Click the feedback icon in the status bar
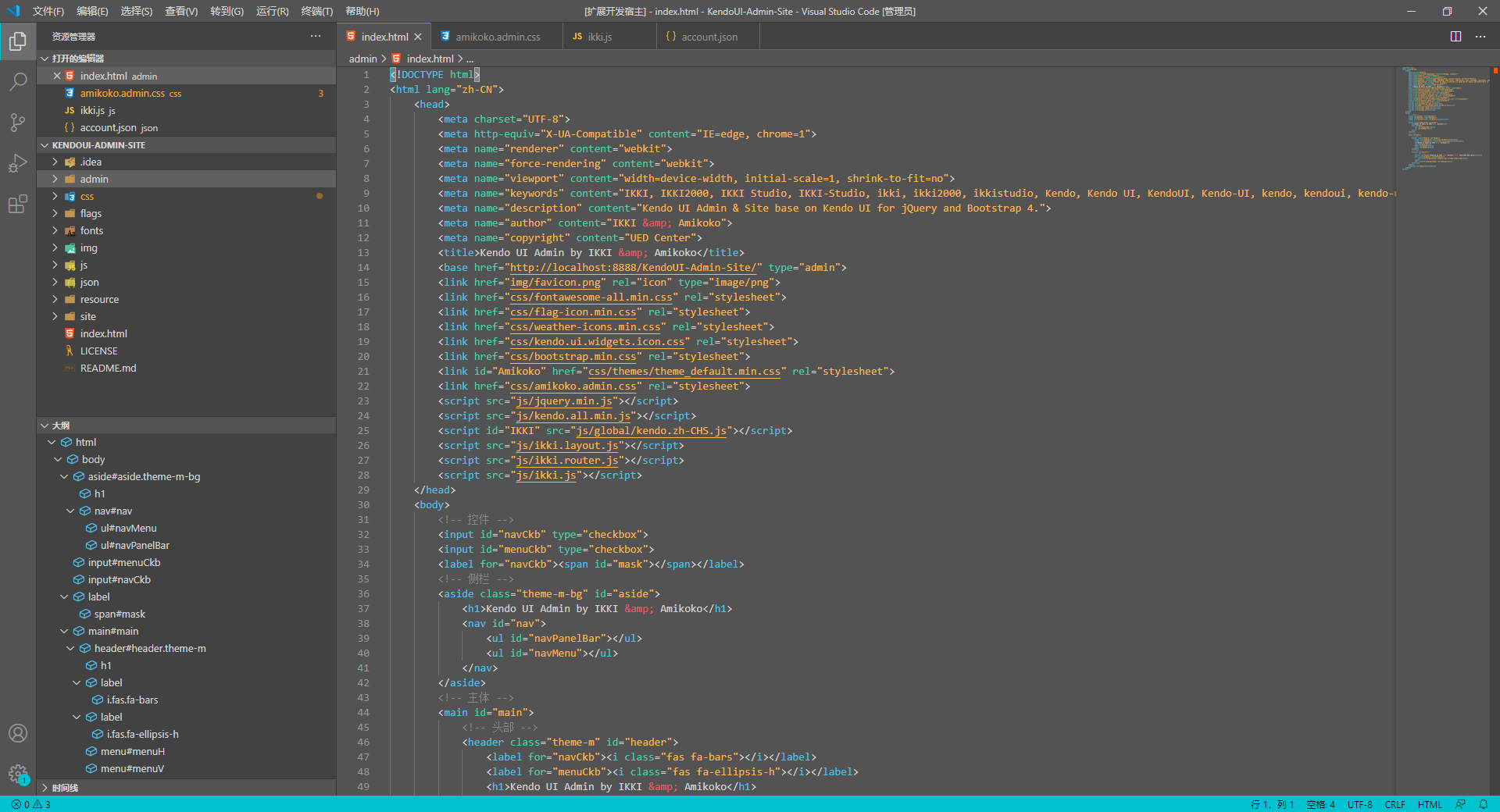The width and height of the screenshot is (1500, 812). [x=1460, y=804]
